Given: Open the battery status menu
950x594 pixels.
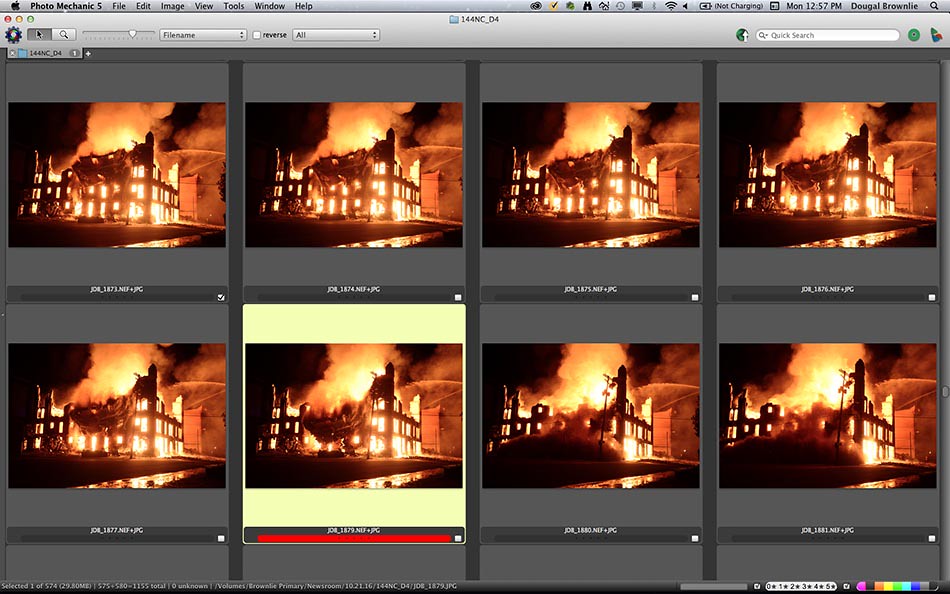Looking at the screenshot, I should (731, 6).
